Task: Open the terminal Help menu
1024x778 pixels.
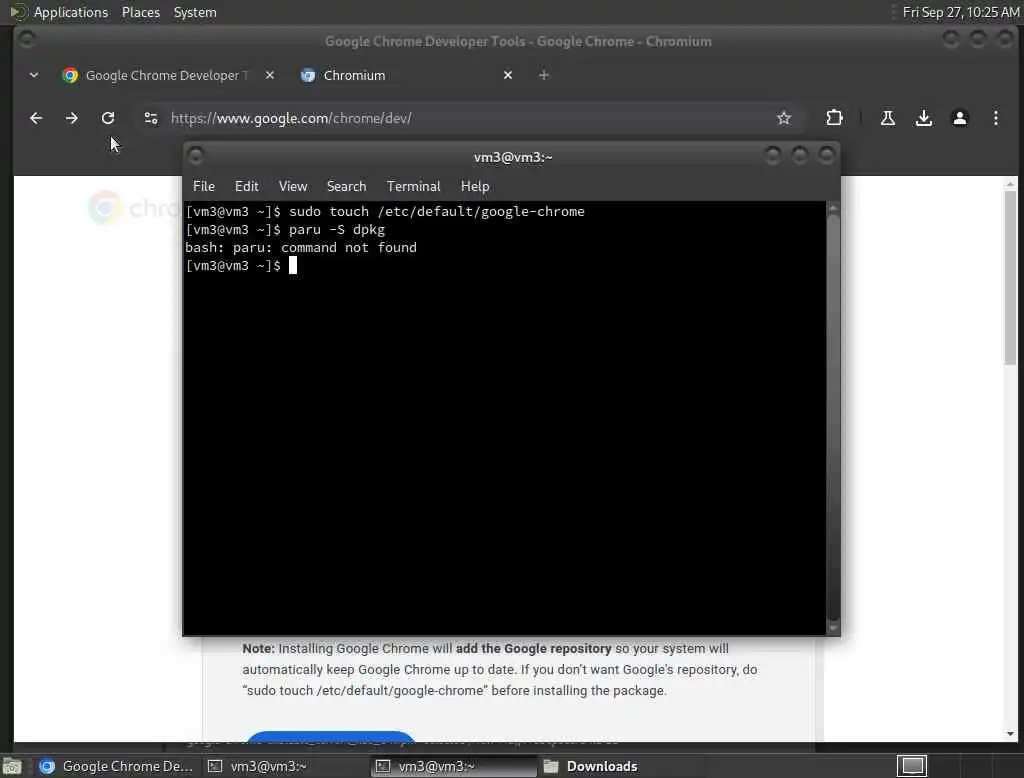Action: 475,186
